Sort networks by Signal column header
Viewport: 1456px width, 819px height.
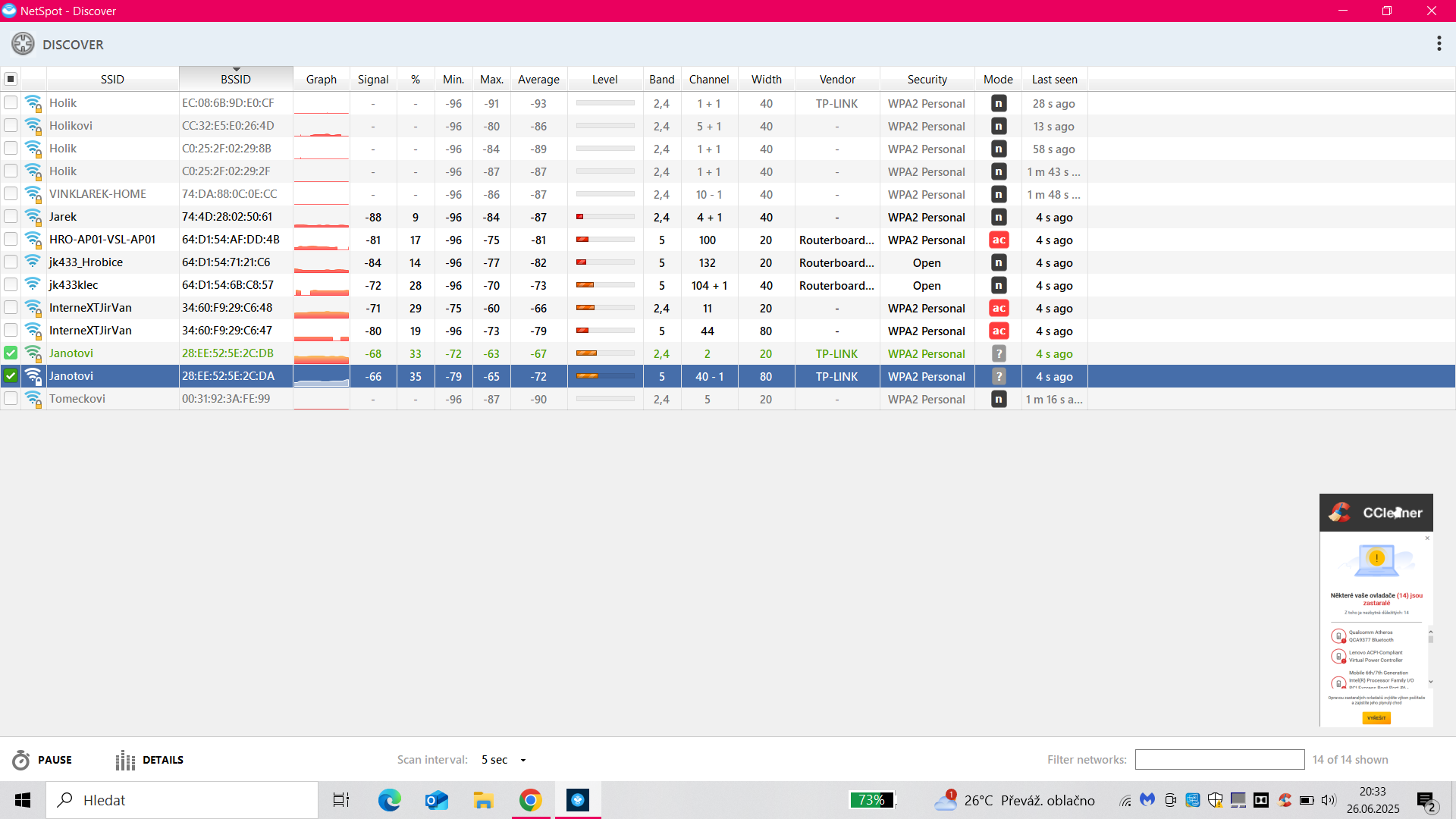click(372, 79)
